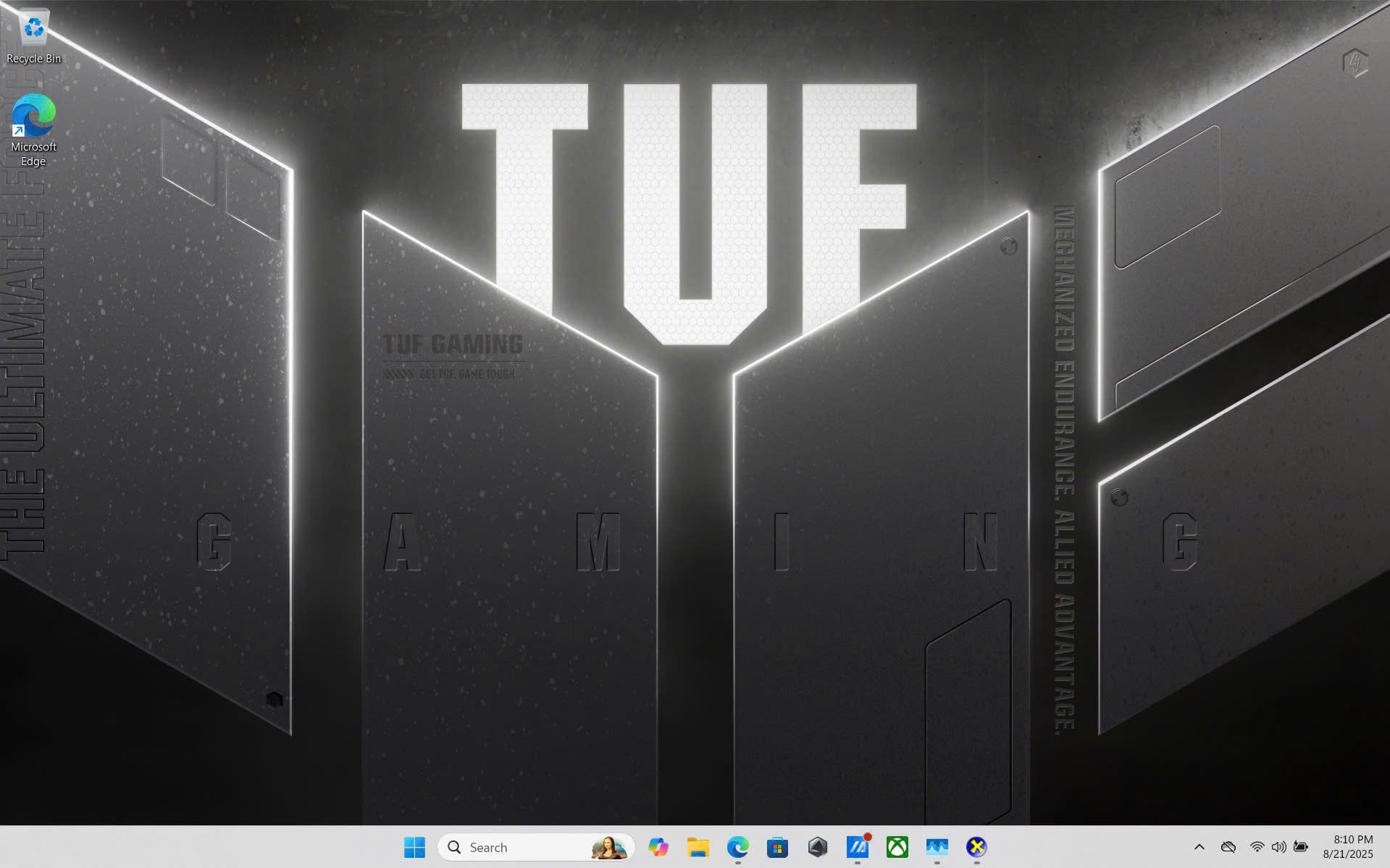The height and width of the screenshot is (868, 1390).
Task: Expand the hidden tray icons chevron
Action: click(1199, 847)
